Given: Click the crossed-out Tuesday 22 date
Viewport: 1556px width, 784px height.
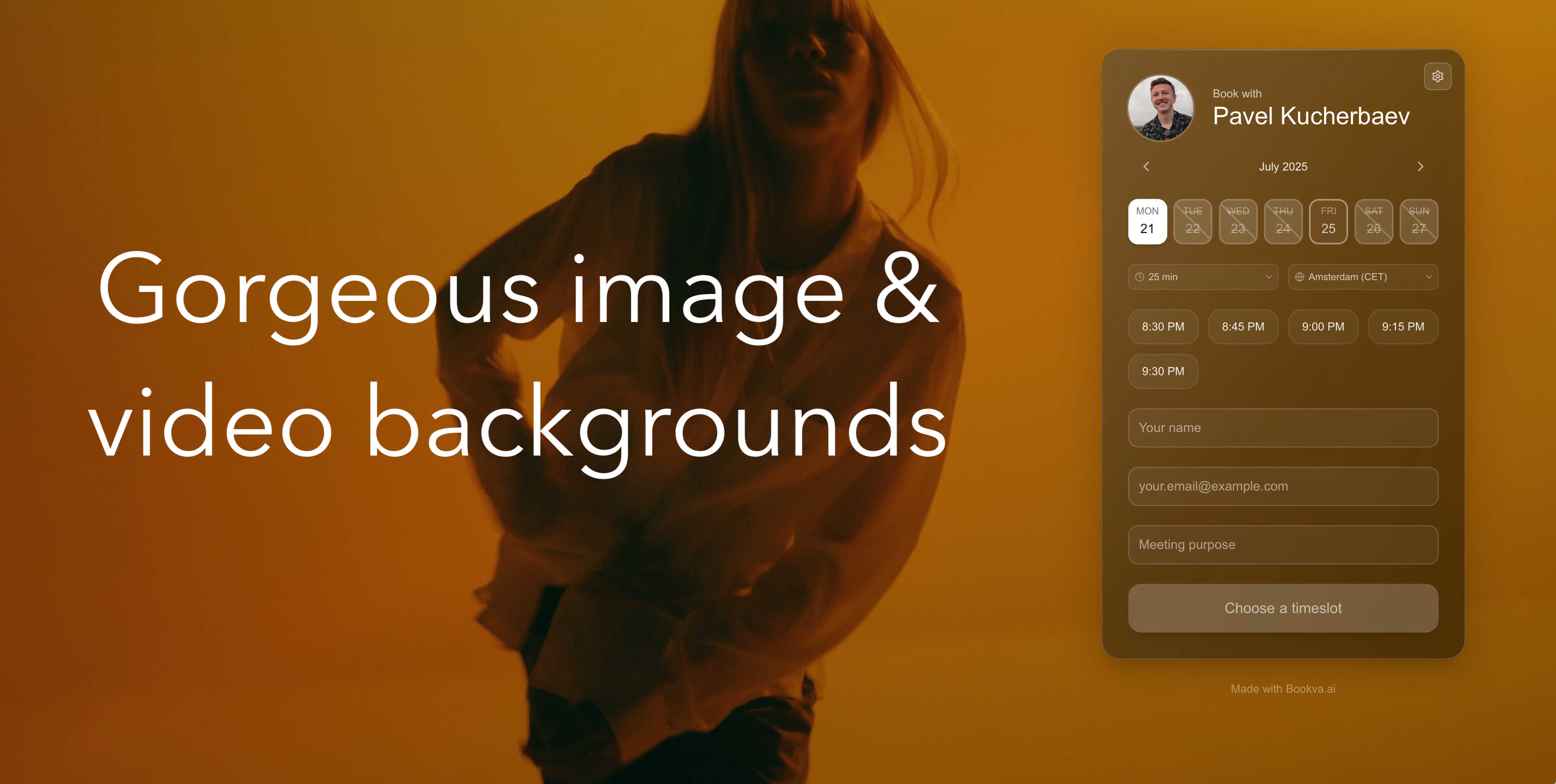Looking at the screenshot, I should 1192,221.
